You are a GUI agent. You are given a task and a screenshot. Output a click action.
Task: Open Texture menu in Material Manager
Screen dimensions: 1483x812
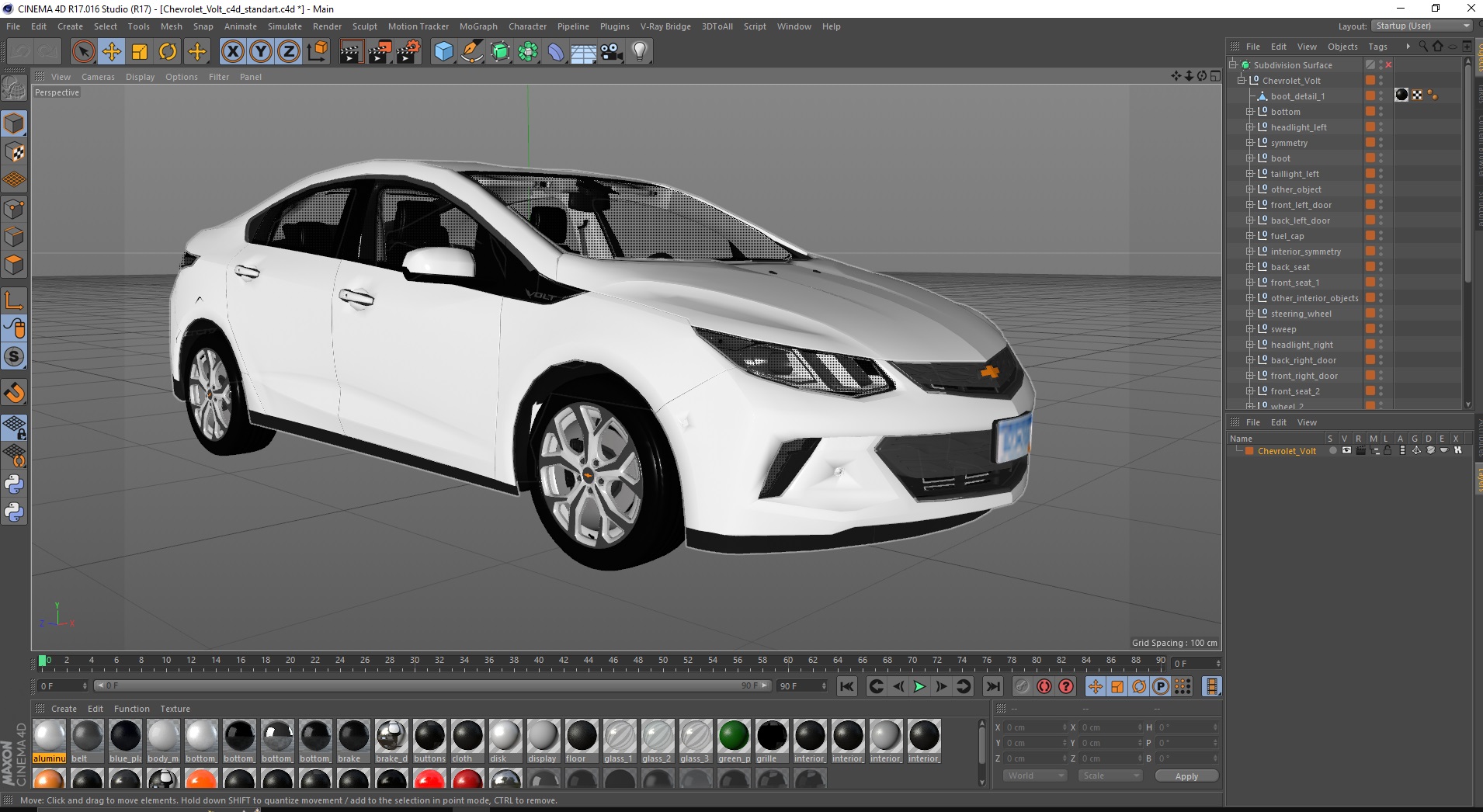tap(175, 709)
